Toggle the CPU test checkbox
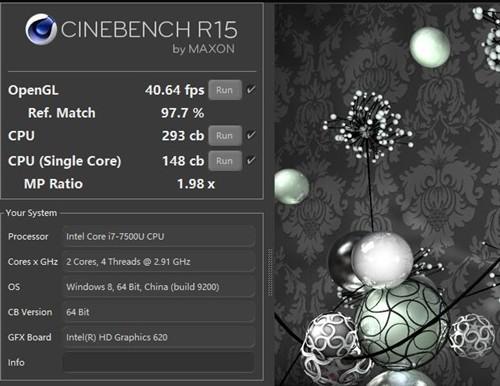Image resolution: width=500 pixels, height=386 pixels. pos(251,135)
